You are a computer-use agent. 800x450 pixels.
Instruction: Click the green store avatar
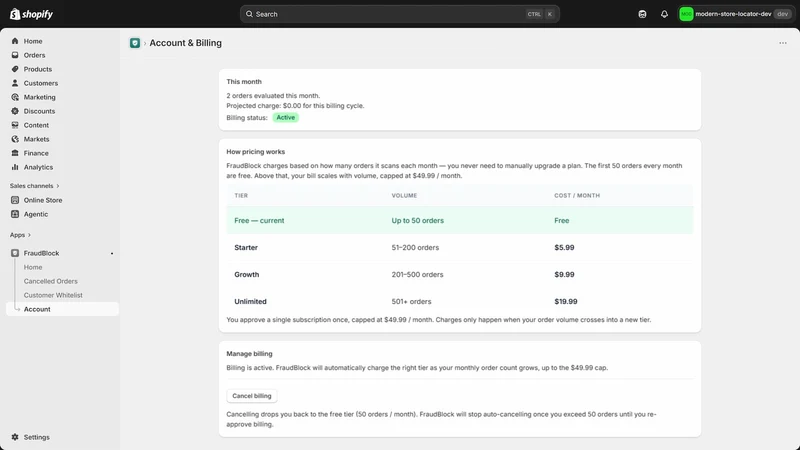tap(686, 14)
